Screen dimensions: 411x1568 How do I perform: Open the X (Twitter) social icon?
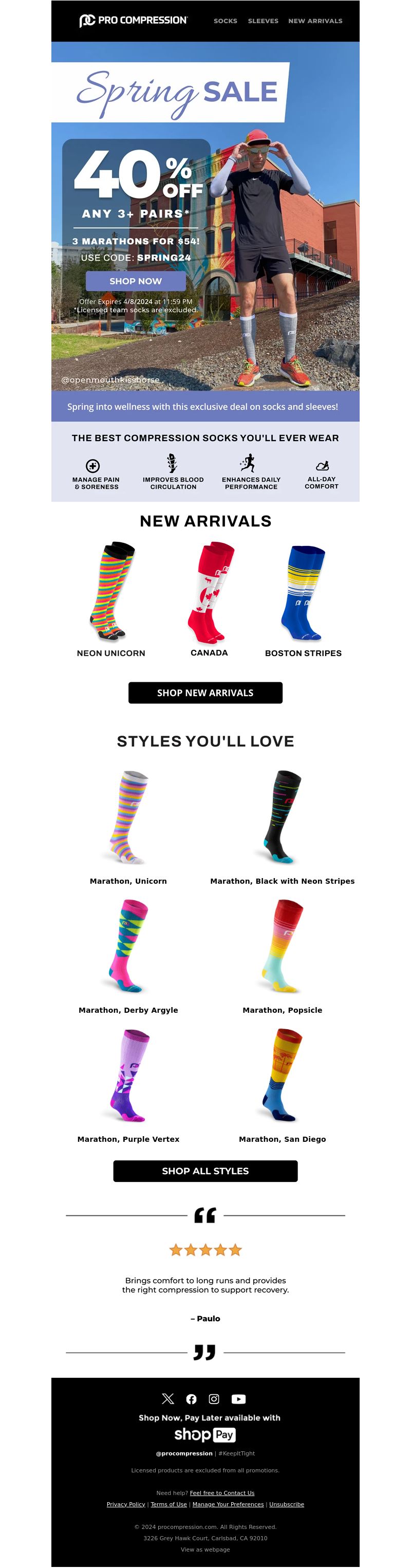[168, 1399]
